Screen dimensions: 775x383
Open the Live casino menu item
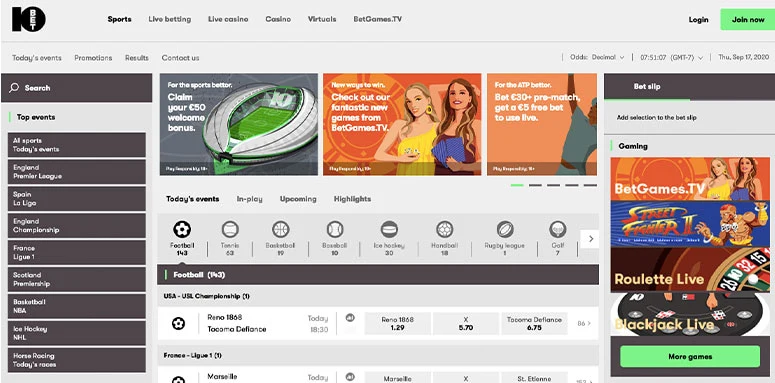coord(228,19)
